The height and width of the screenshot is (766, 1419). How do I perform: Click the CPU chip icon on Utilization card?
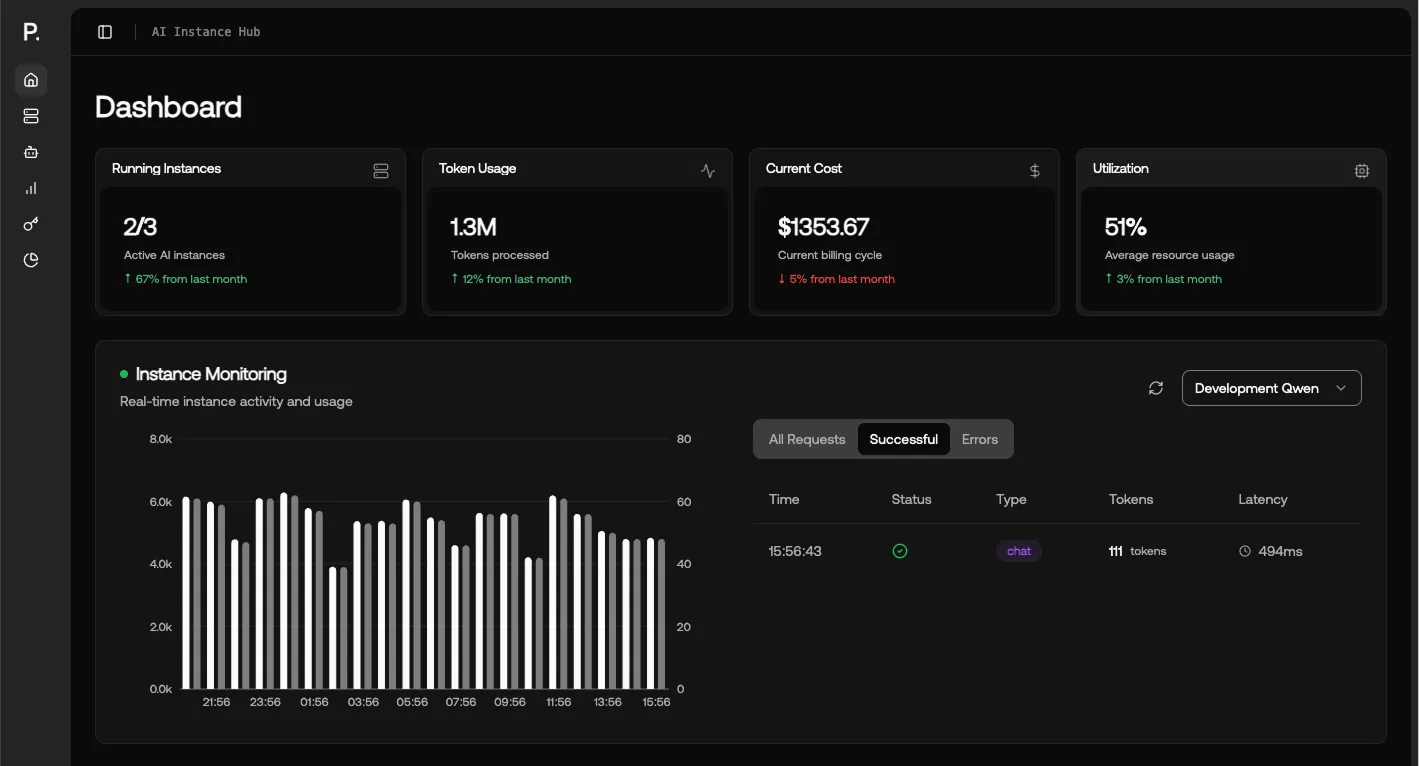coord(1361,170)
